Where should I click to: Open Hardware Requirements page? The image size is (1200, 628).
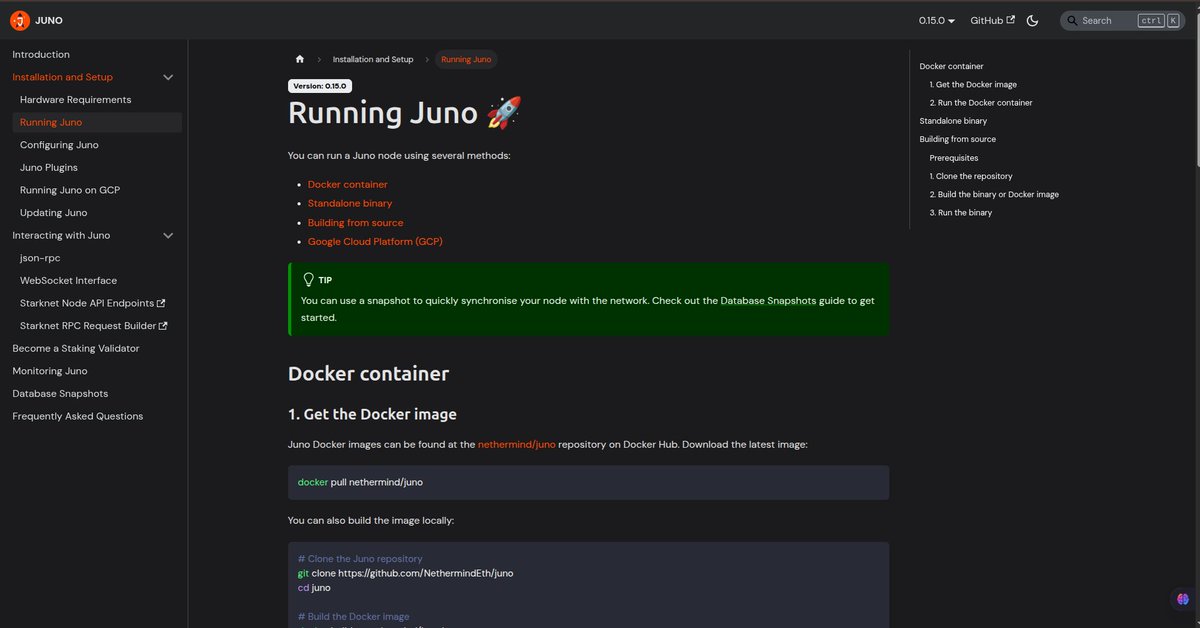click(x=75, y=100)
